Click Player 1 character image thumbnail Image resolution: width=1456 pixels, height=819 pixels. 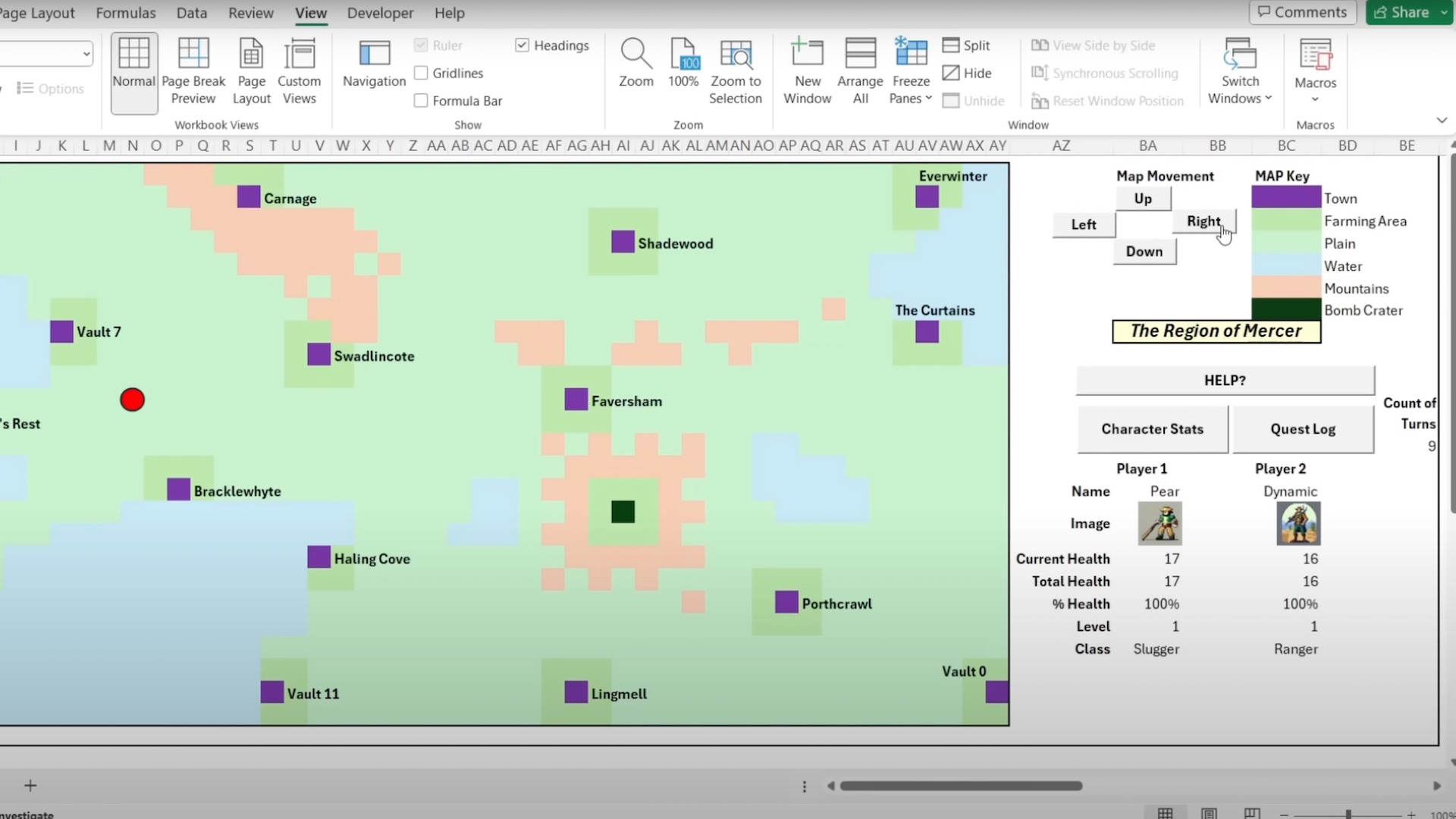(x=1159, y=523)
